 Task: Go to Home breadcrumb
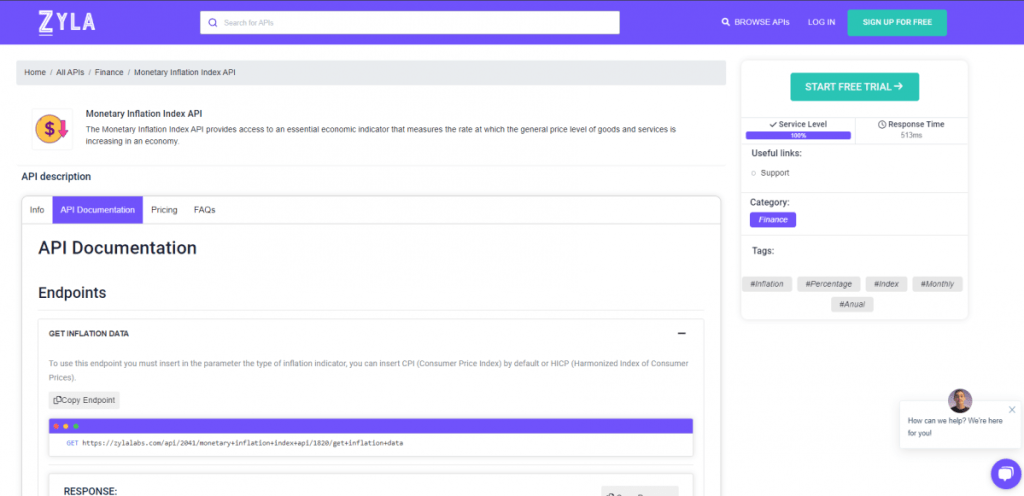[x=35, y=72]
